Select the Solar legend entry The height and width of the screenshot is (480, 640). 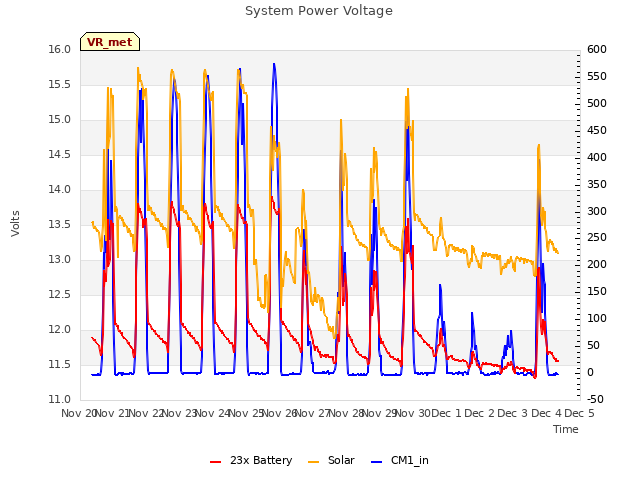331,460
